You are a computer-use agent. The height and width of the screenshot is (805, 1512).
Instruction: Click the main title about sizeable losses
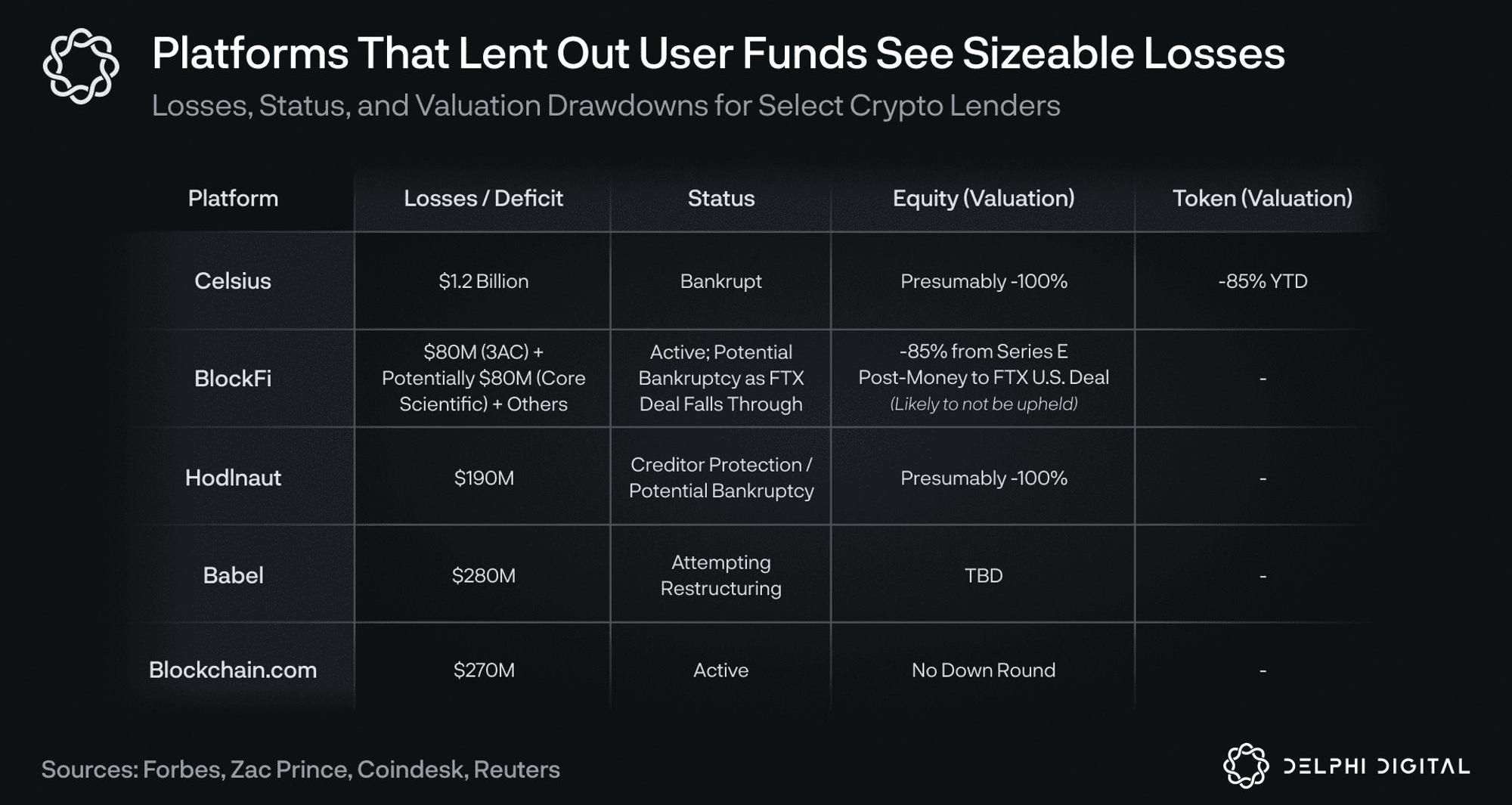(x=718, y=54)
